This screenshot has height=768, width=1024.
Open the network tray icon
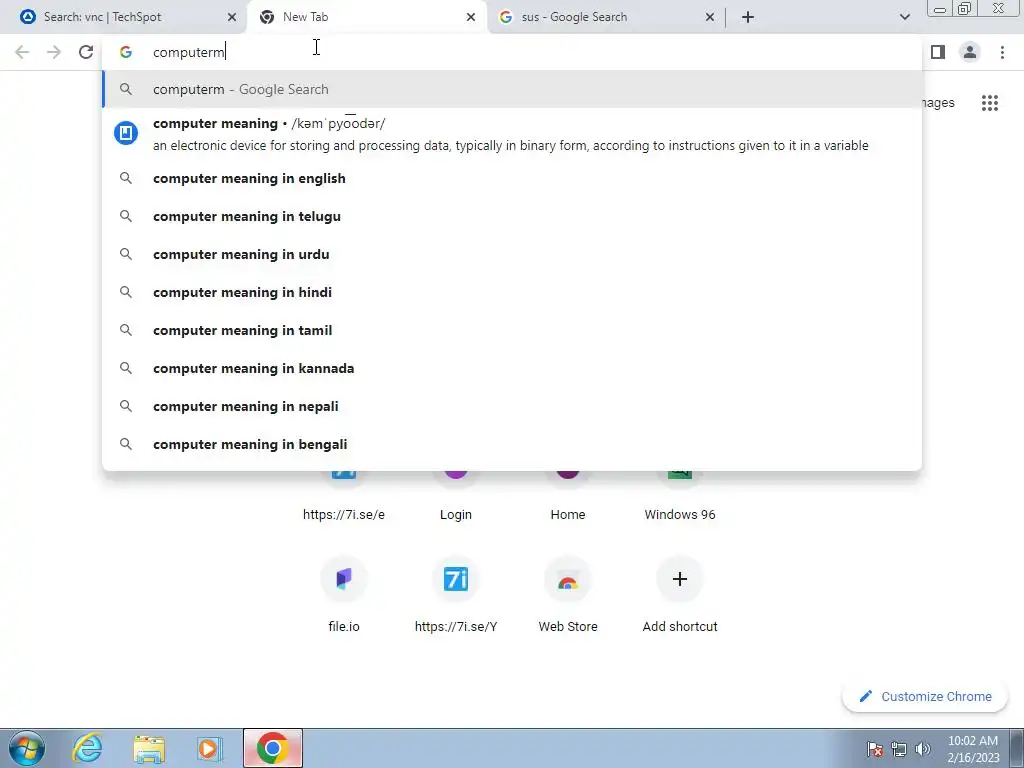coord(899,749)
